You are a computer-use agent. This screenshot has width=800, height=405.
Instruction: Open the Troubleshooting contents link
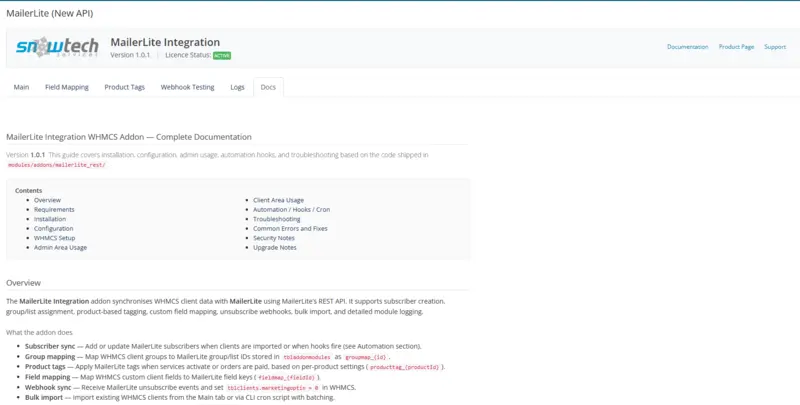[277, 219]
